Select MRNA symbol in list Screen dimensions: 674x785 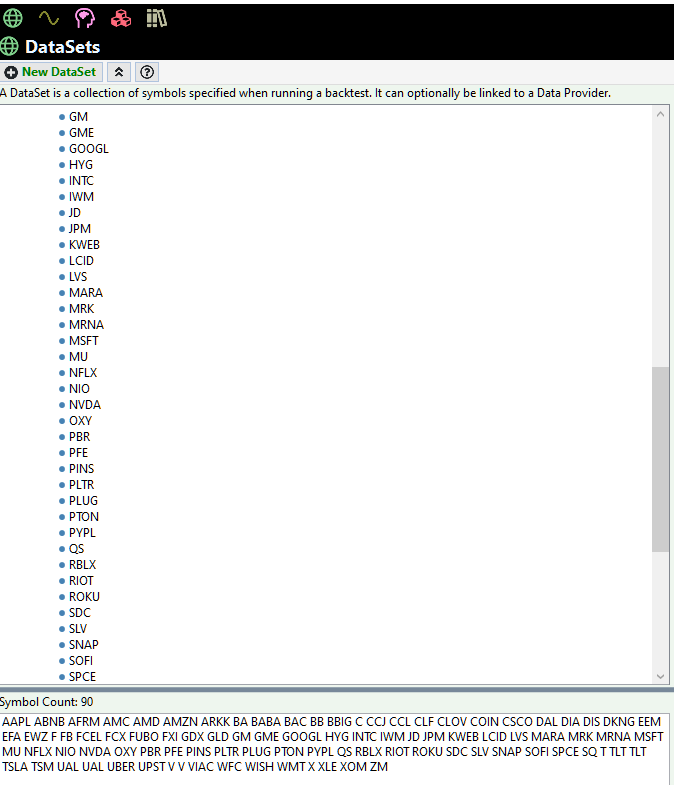point(86,325)
